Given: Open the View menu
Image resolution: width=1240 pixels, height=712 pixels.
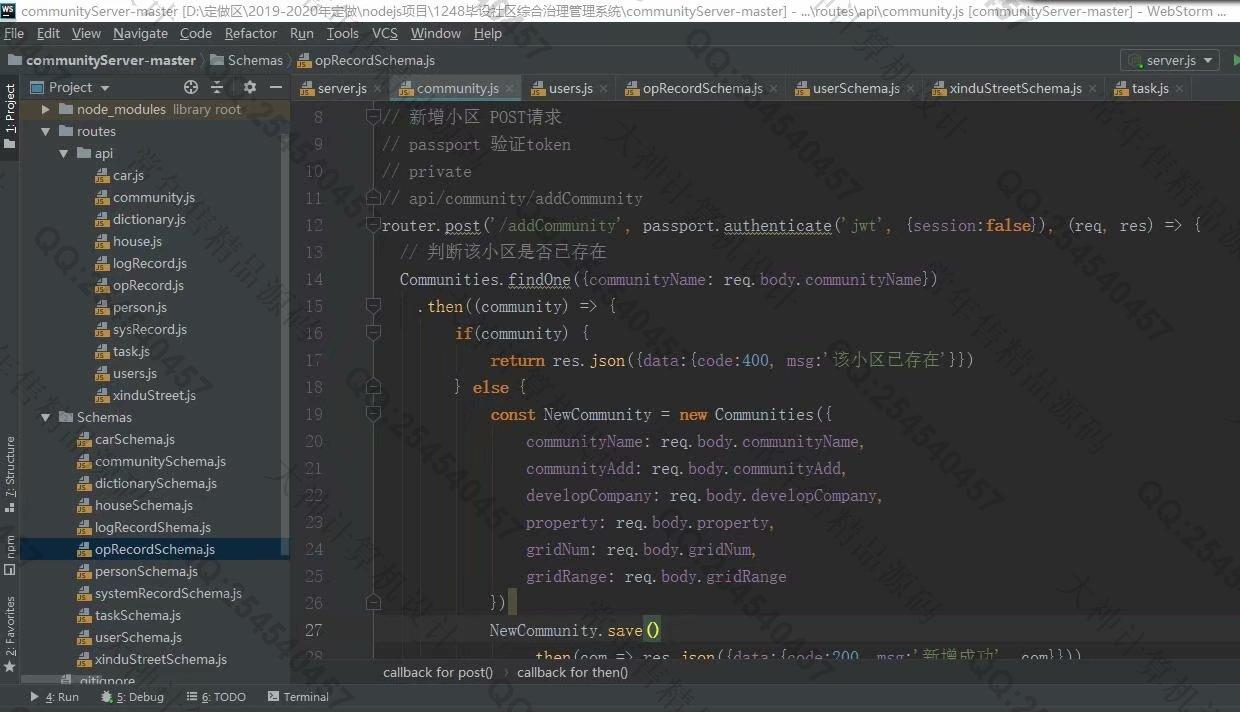Looking at the screenshot, I should click(x=86, y=33).
